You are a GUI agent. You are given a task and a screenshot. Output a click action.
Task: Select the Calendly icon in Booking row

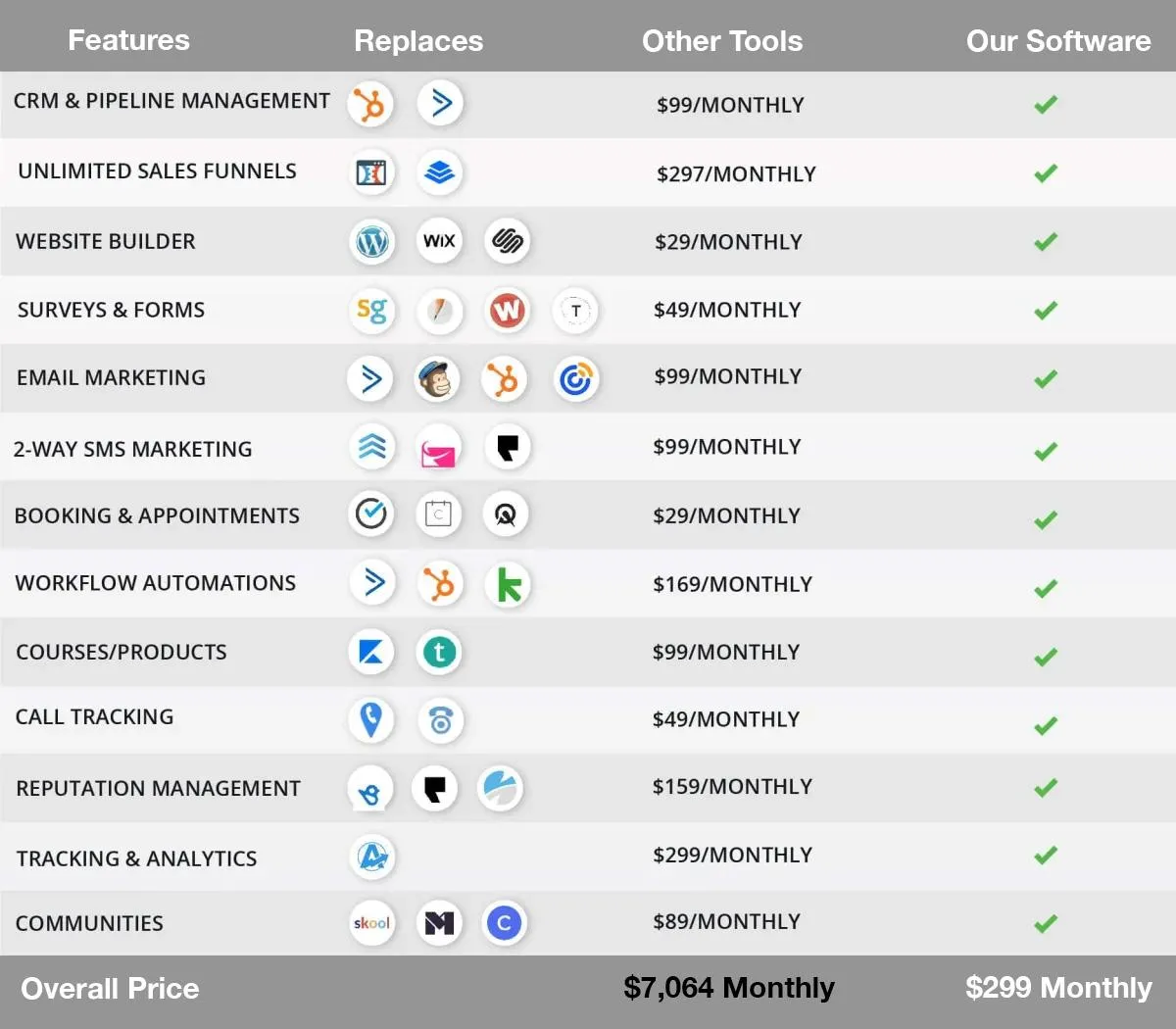point(438,514)
